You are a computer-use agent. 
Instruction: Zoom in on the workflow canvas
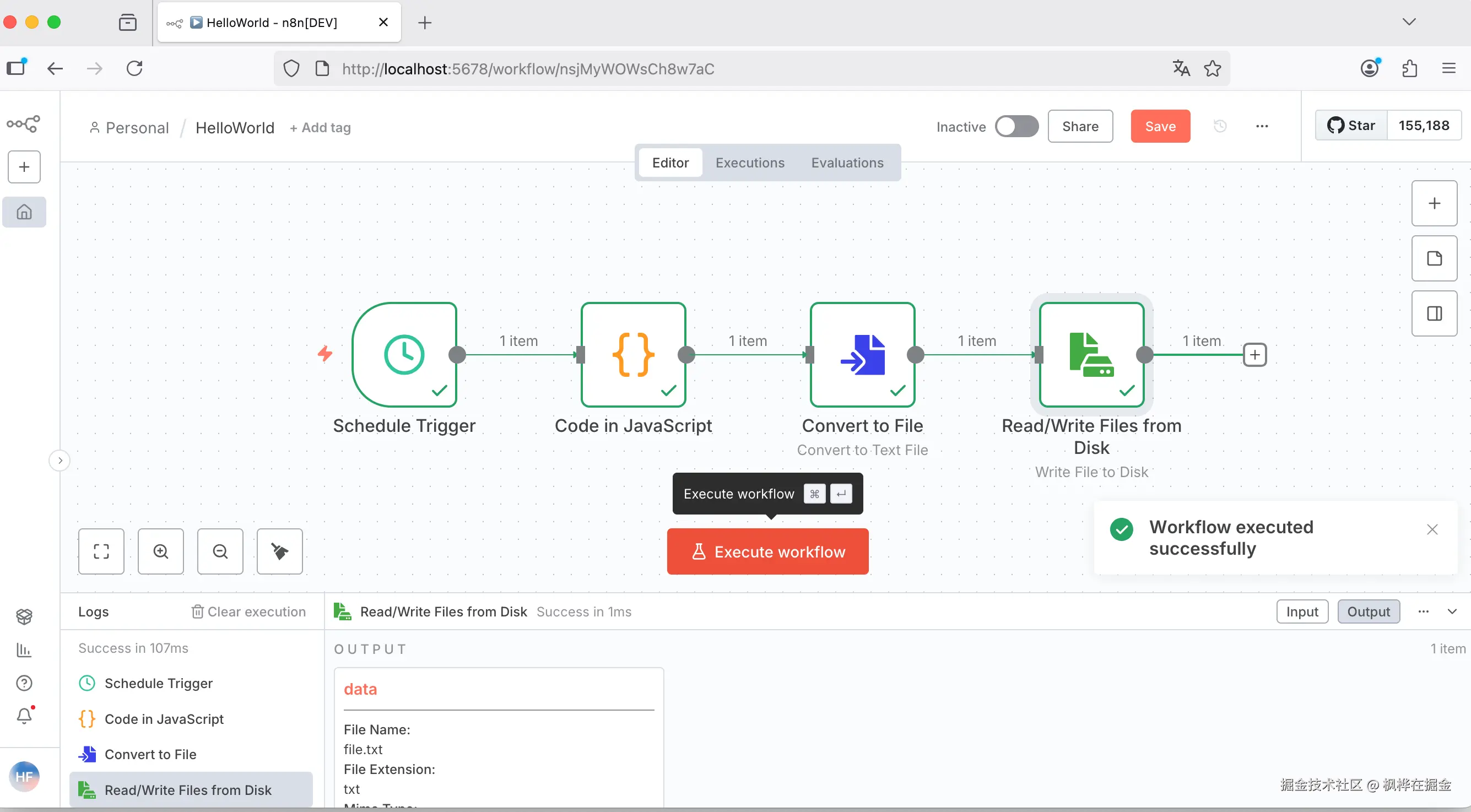(x=160, y=551)
